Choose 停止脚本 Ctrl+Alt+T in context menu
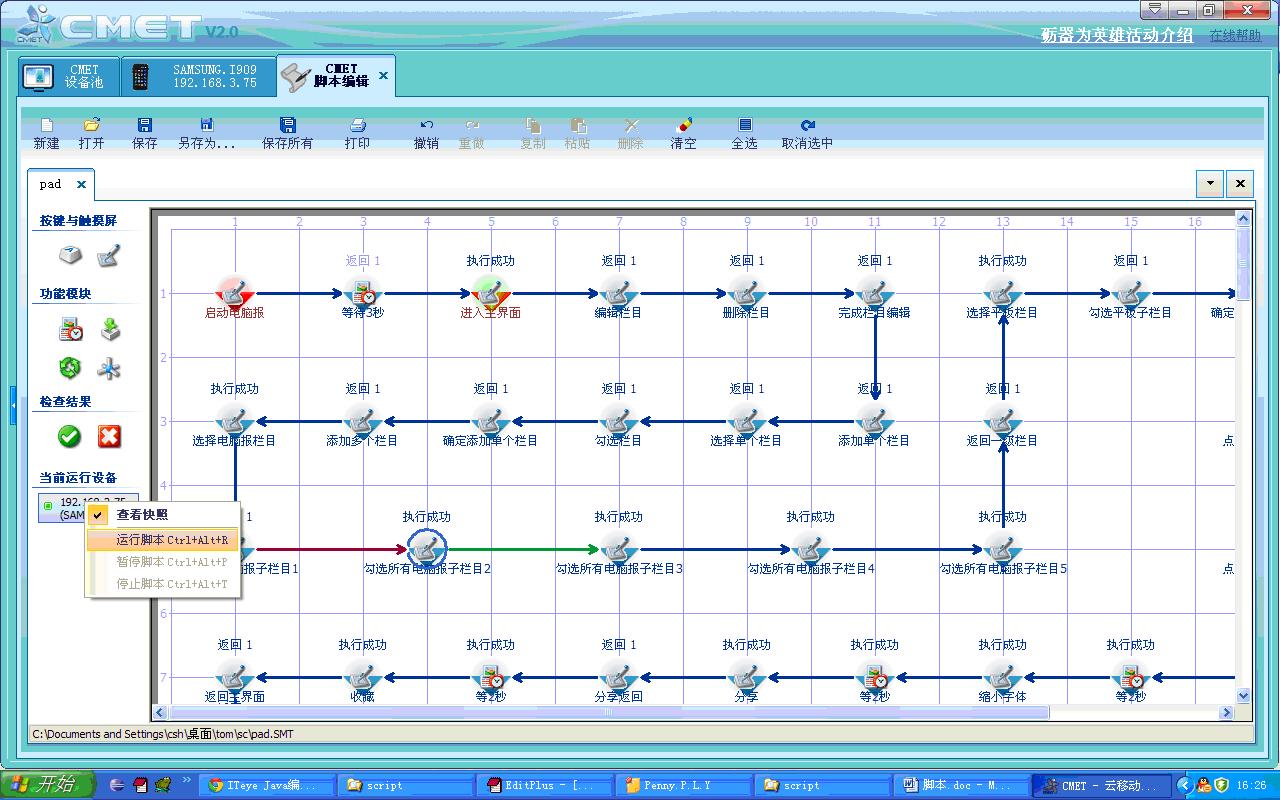1280x800 pixels. pyautogui.click(x=163, y=584)
